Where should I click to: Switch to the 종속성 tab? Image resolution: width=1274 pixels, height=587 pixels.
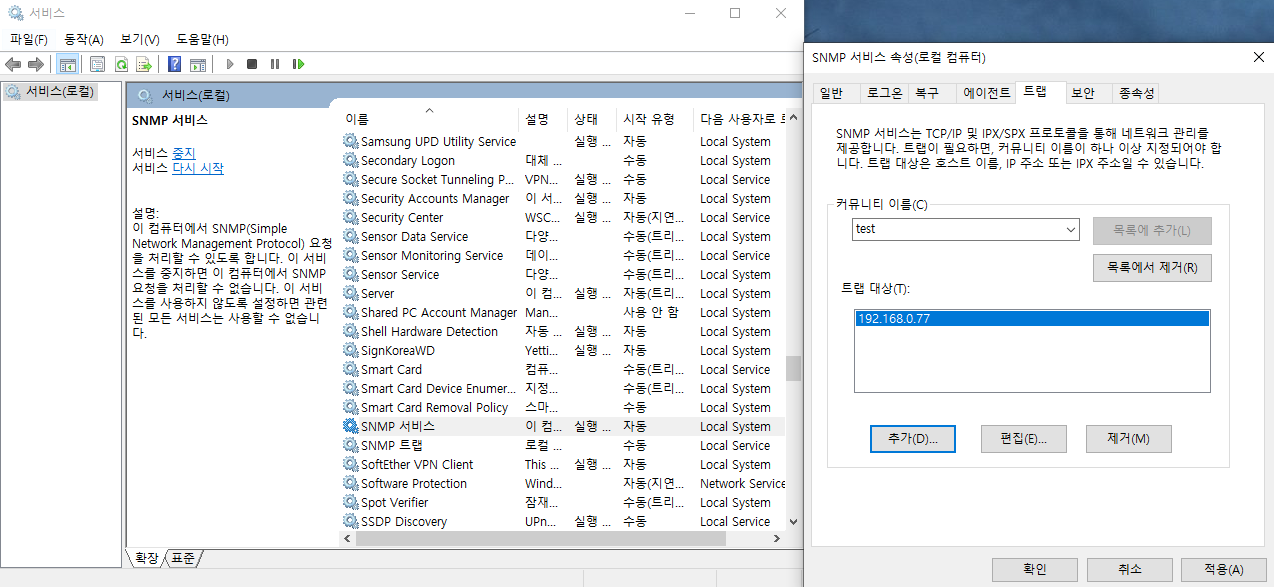(1136, 93)
